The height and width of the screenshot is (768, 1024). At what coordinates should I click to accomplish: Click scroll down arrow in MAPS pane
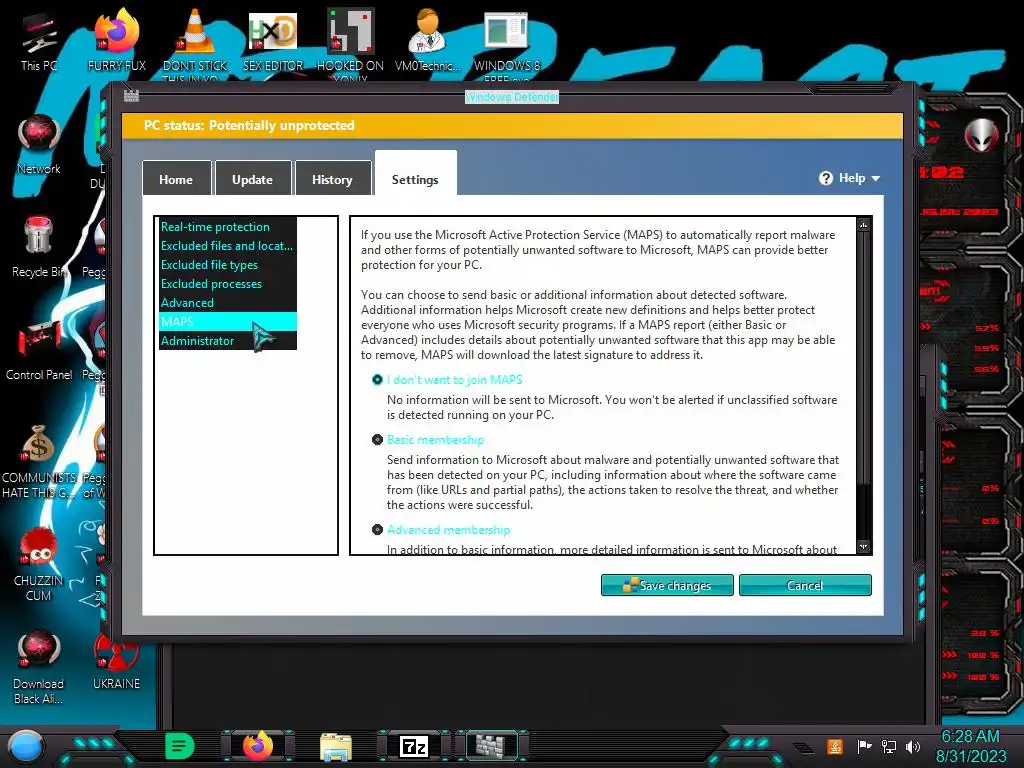pyautogui.click(x=863, y=547)
